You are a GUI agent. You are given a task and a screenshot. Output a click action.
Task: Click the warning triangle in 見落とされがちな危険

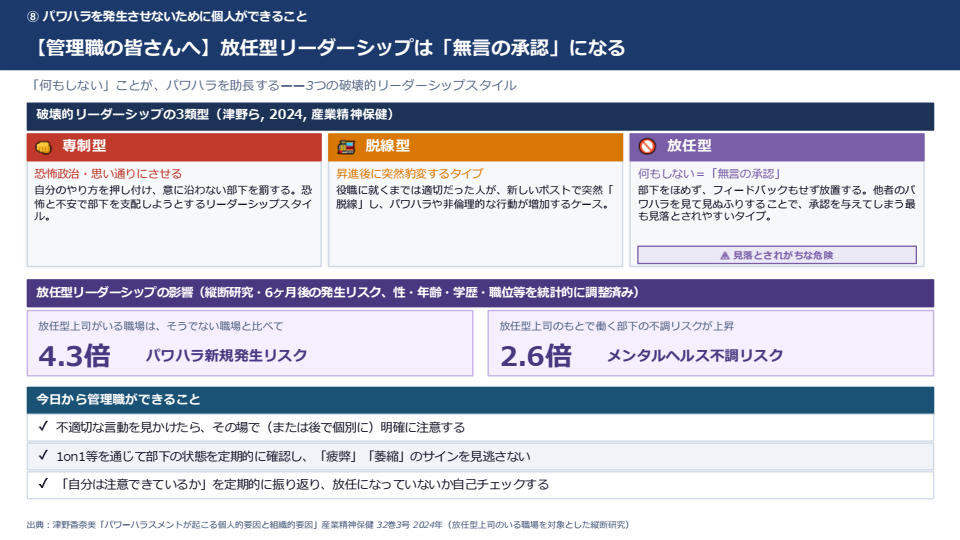[725, 255]
